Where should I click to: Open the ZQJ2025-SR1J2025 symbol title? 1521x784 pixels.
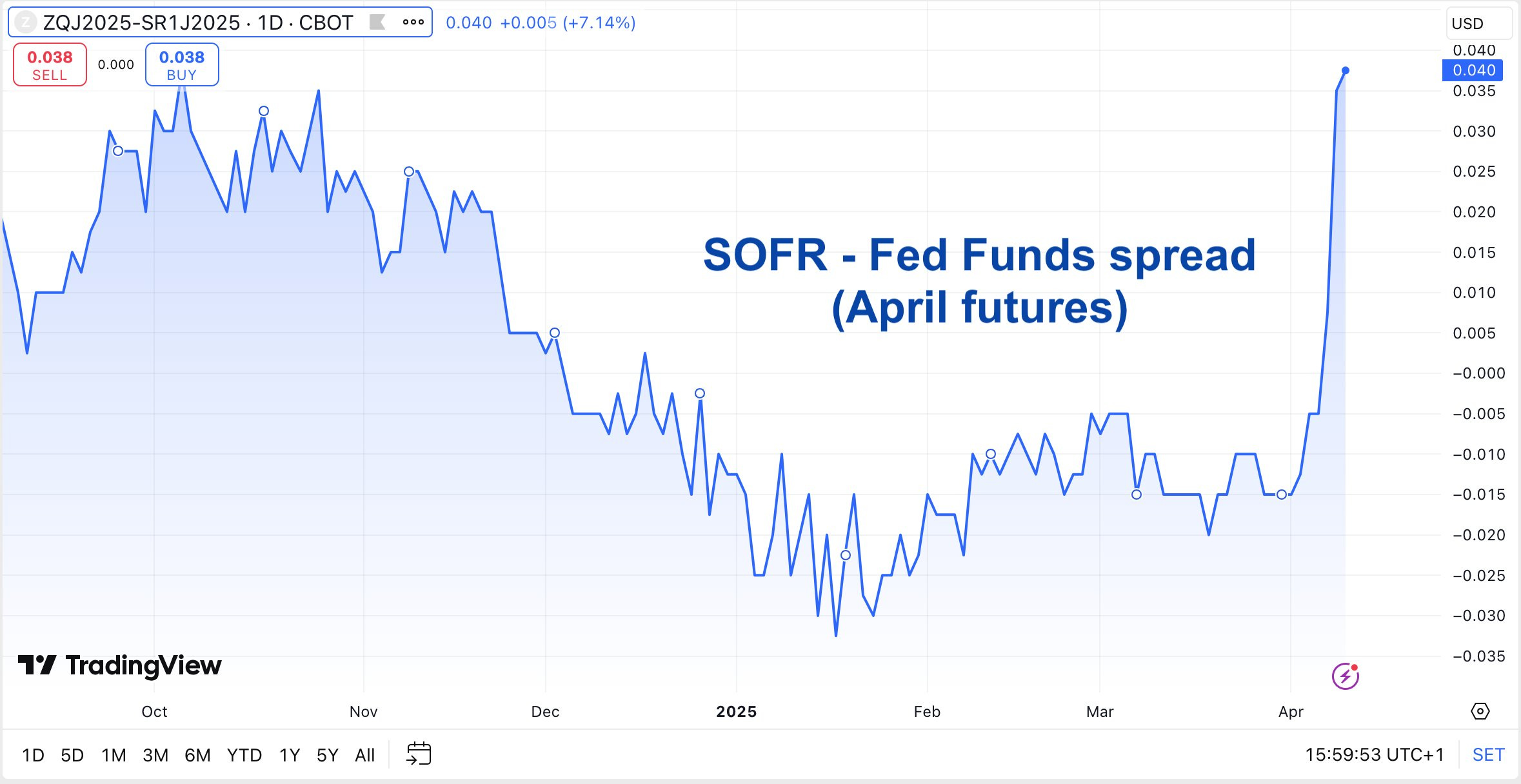(197, 23)
